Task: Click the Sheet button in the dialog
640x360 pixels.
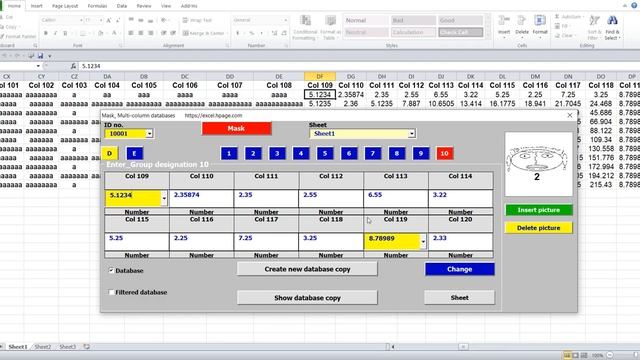Action: [x=460, y=298]
